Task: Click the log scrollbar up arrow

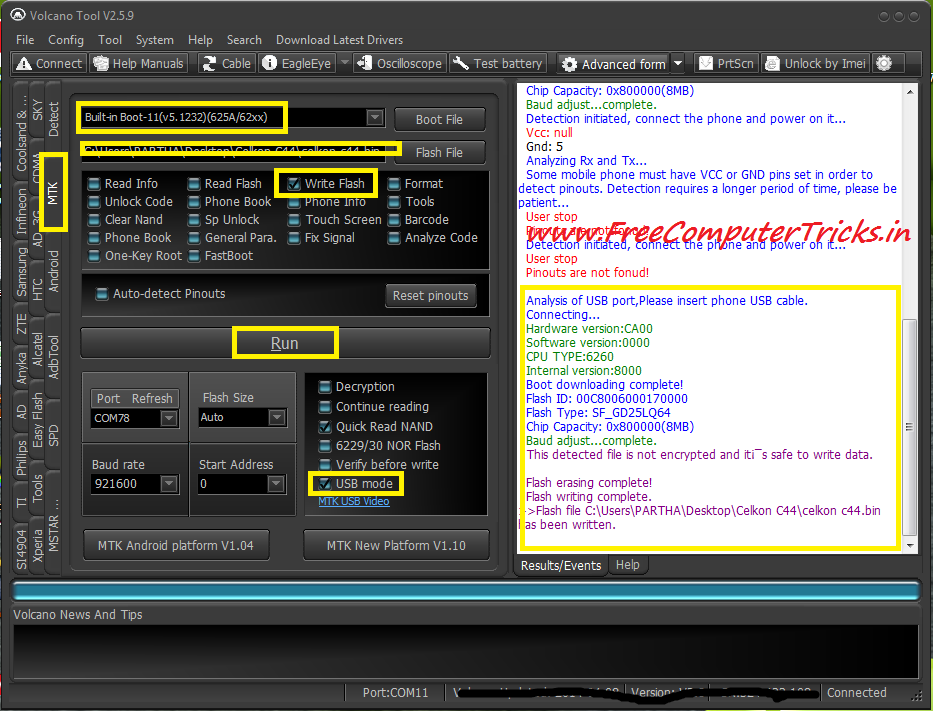Action: 910,92
